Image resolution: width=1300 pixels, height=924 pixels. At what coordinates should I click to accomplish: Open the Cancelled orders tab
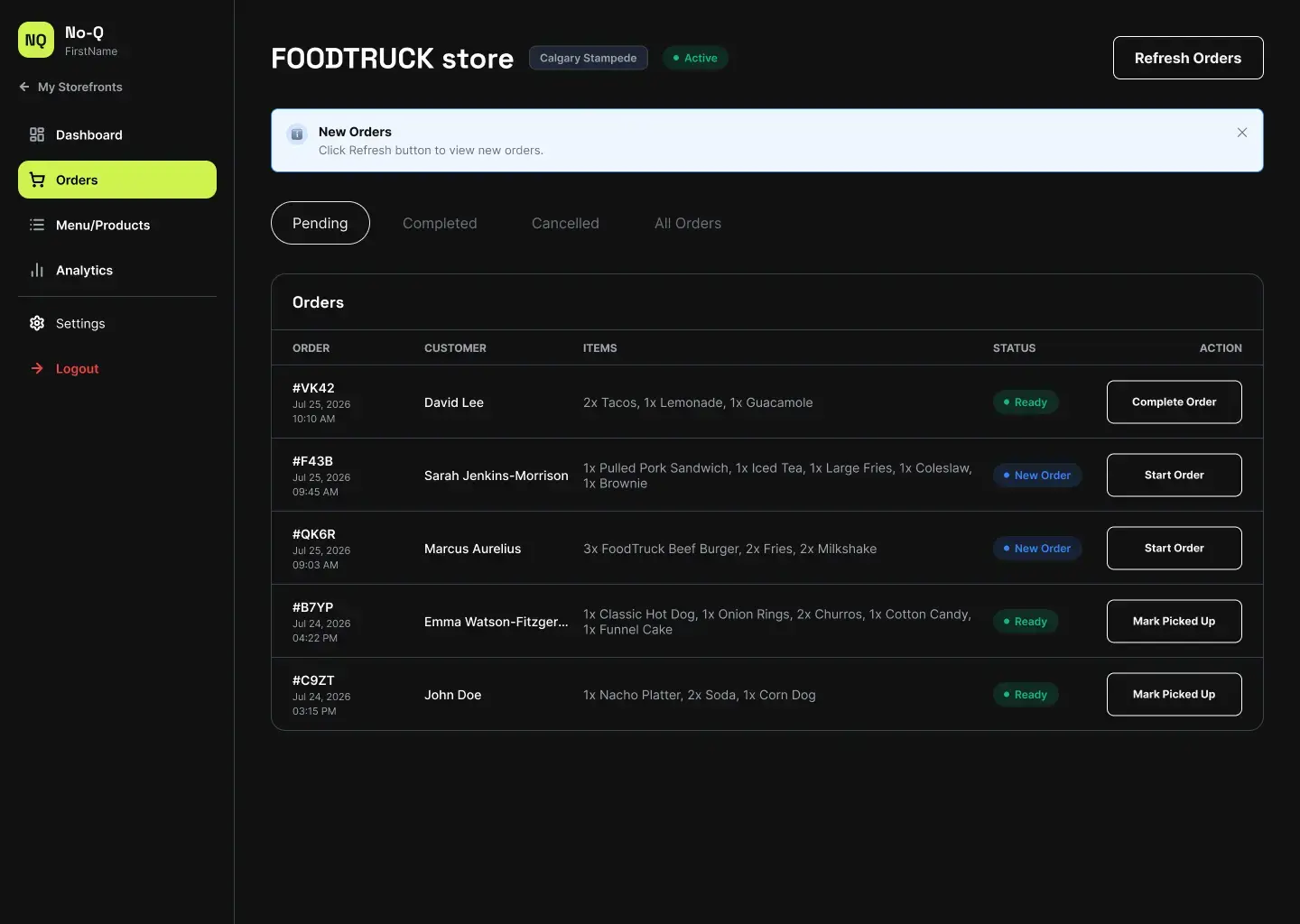[x=565, y=223]
